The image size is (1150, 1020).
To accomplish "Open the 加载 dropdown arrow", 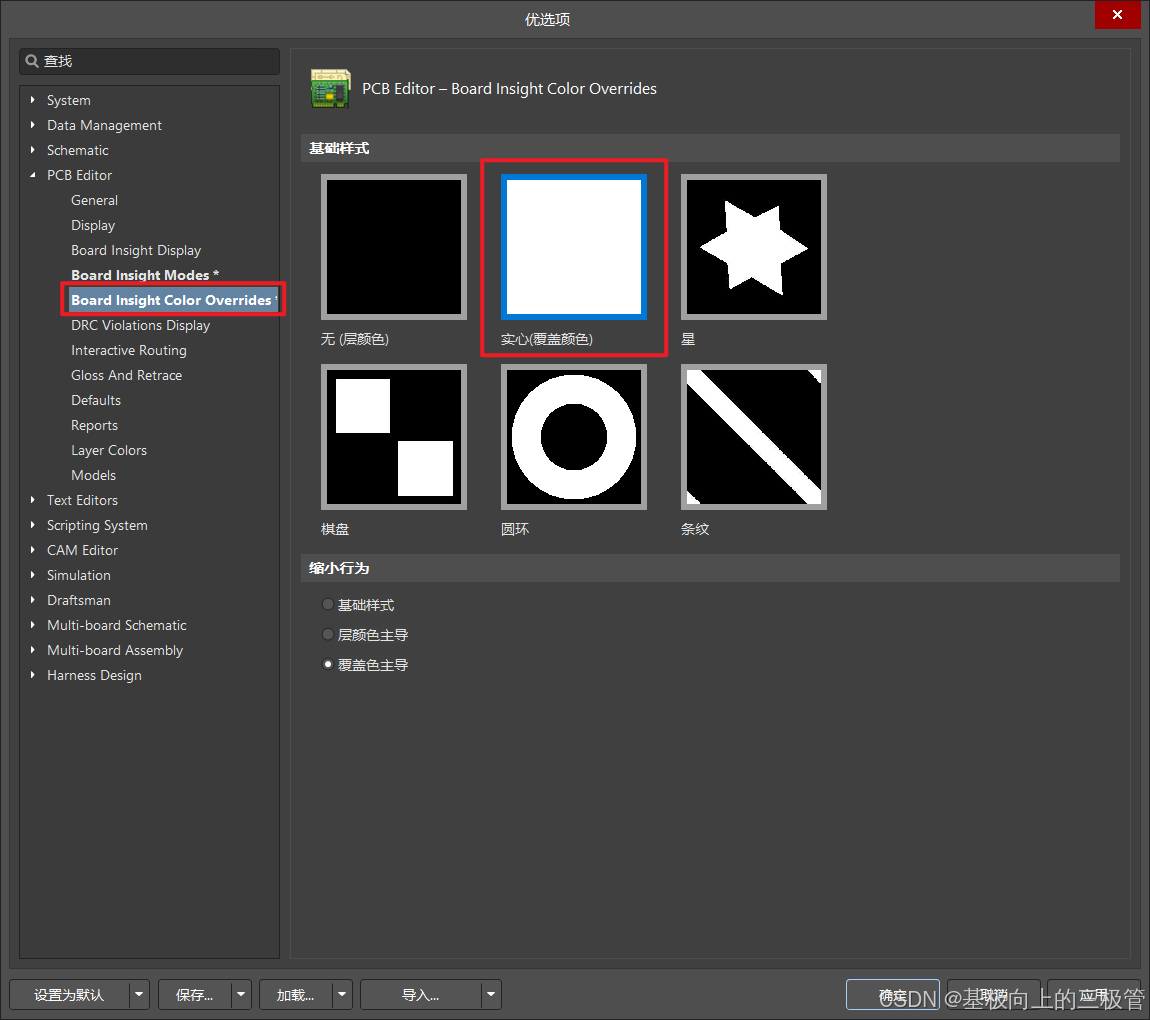I will point(342,994).
